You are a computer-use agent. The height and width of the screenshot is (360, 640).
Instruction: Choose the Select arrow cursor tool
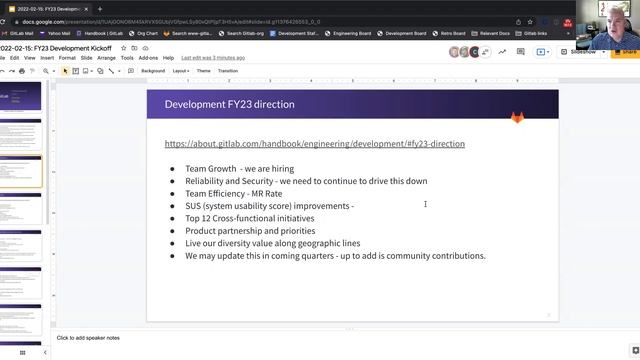(65, 71)
